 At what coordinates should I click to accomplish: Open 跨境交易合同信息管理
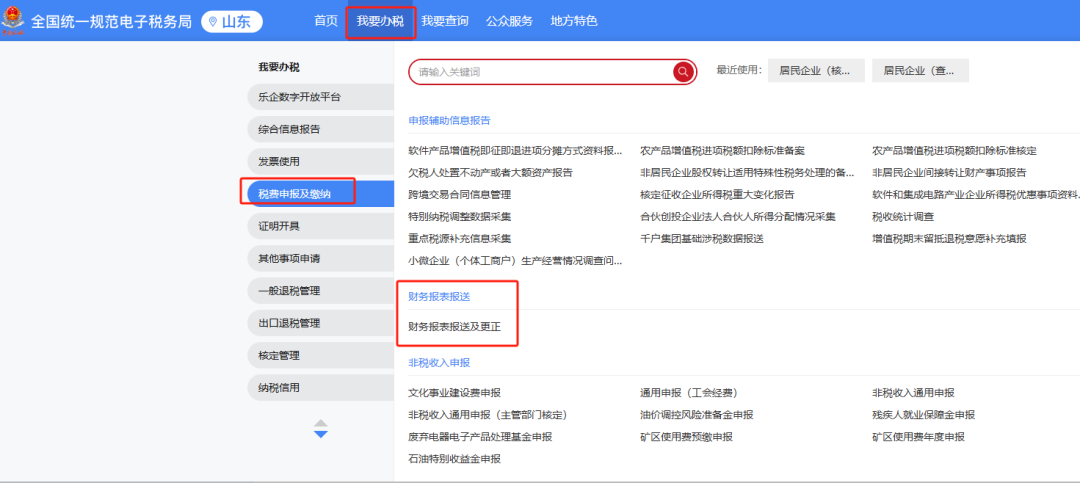pyautogui.click(x=459, y=194)
